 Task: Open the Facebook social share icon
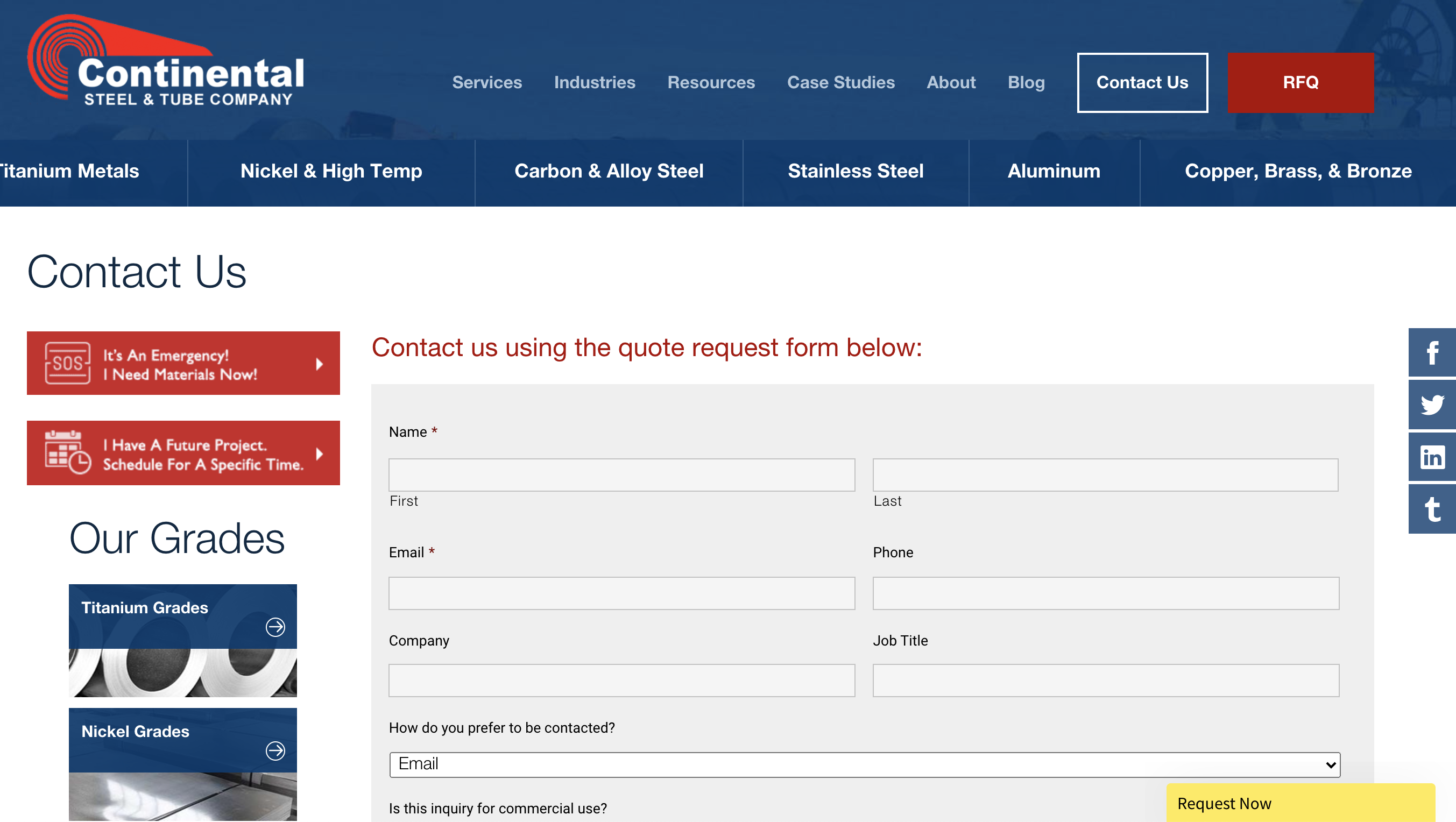point(1432,352)
